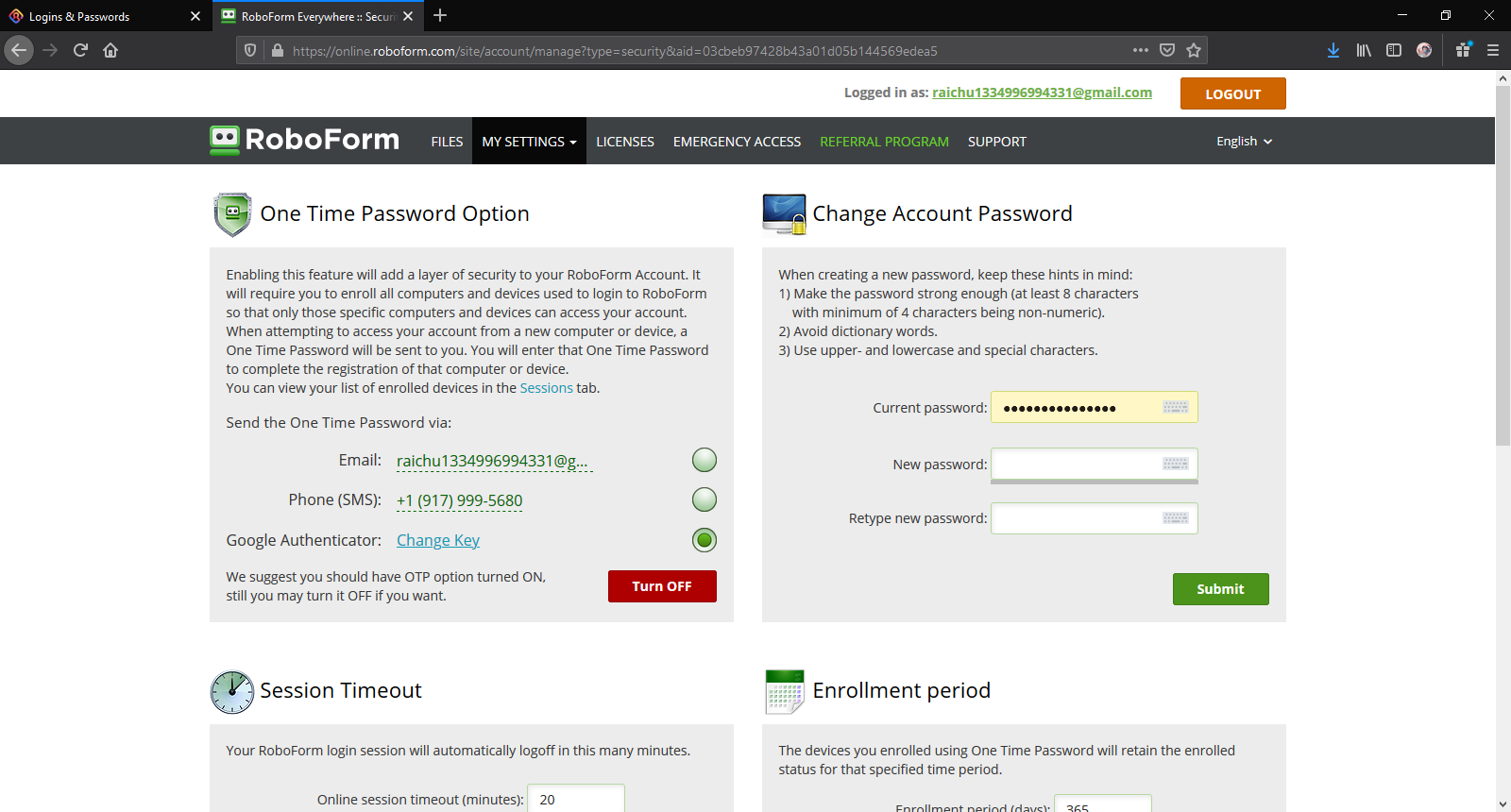Open the Firefox account avatar icon
1511x812 pixels.
coord(1424,50)
